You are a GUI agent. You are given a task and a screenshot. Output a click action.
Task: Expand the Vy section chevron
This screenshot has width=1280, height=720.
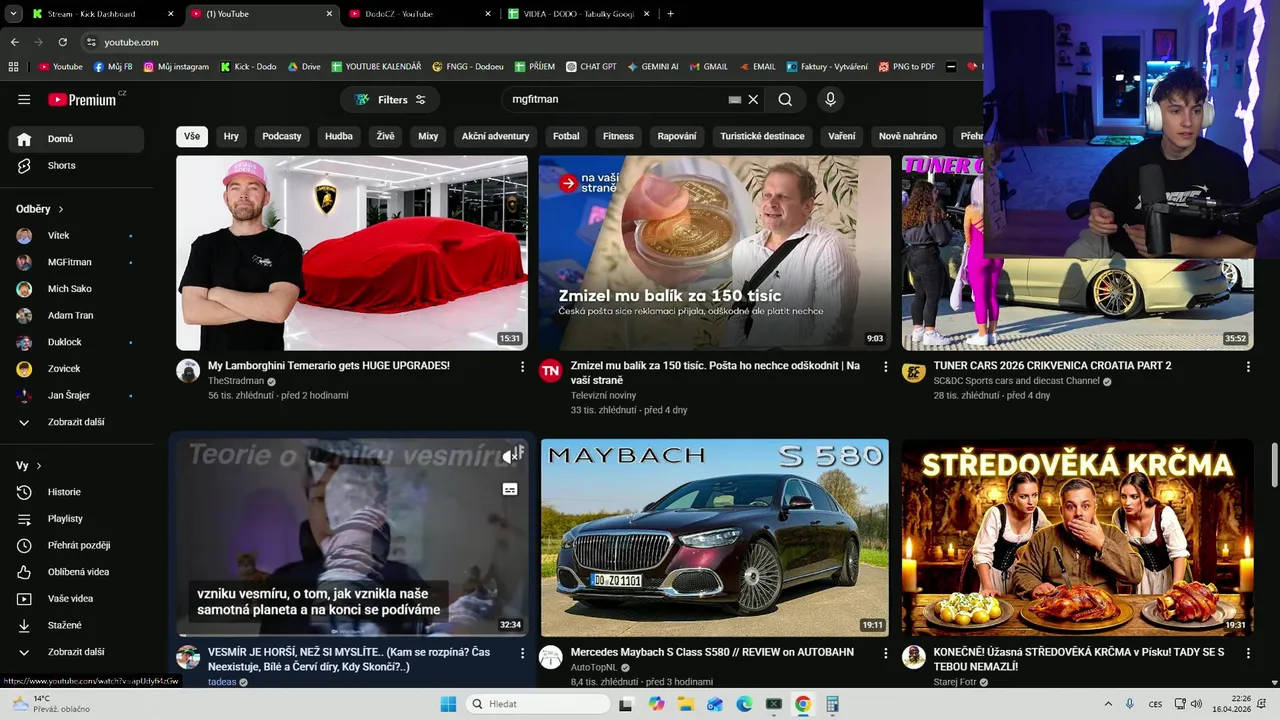[39, 466]
